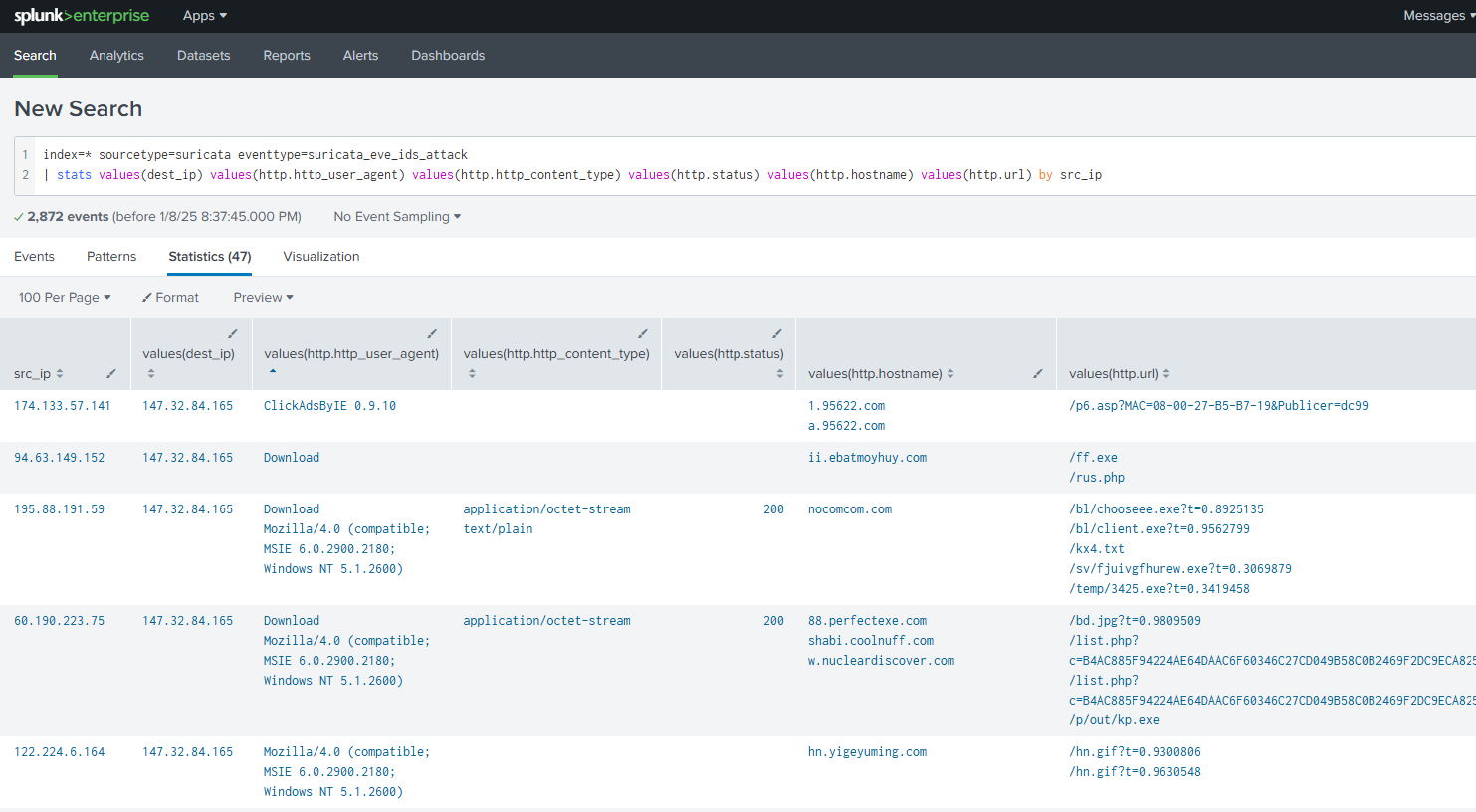The image size is (1476, 812).
Task: Click the edit pencil on http.hostname column
Action: tap(1037, 373)
